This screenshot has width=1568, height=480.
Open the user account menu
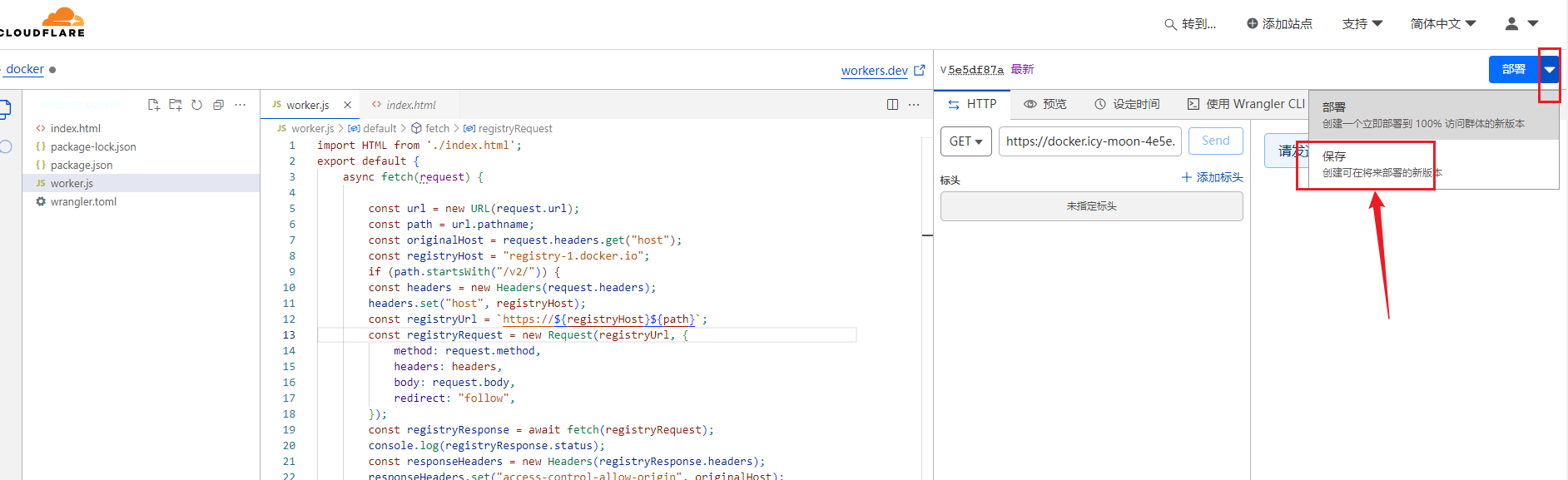[1521, 24]
